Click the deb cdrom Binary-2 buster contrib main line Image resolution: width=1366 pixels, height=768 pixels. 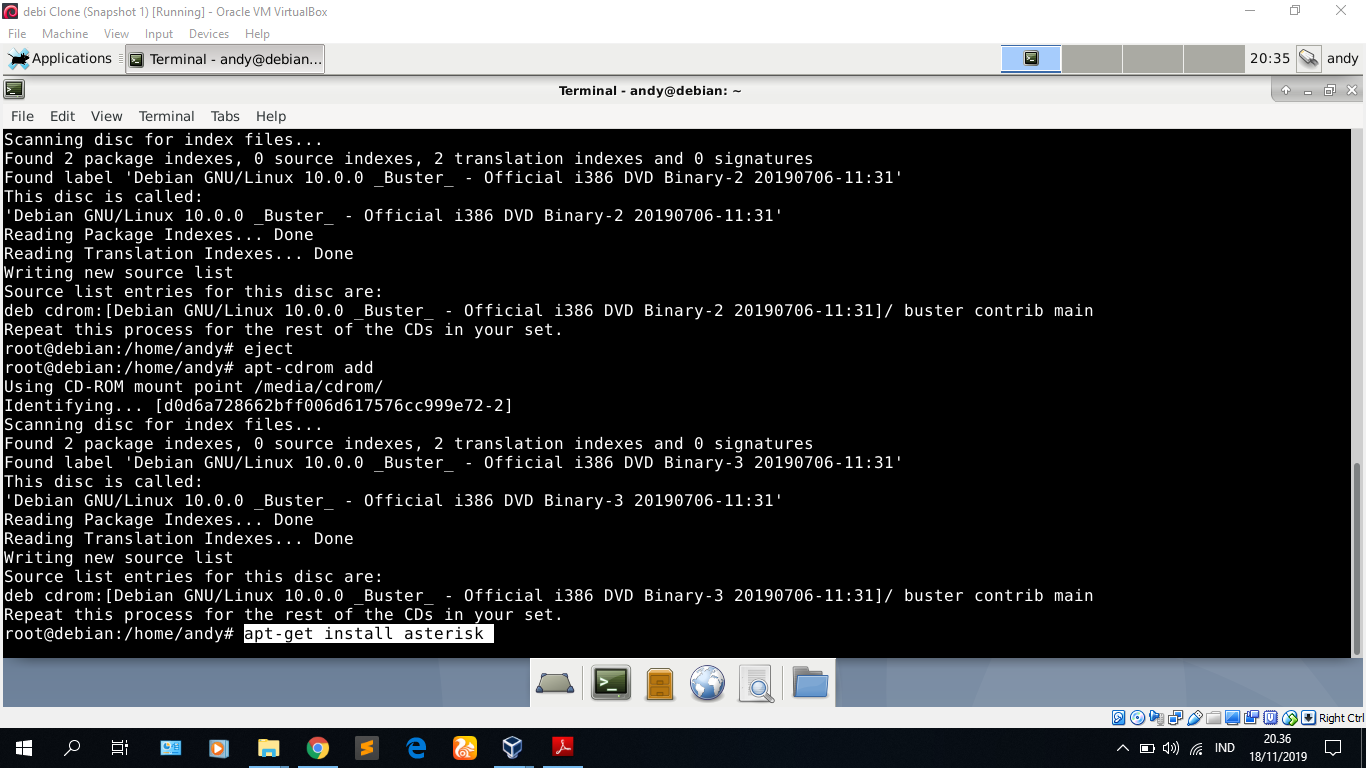point(549,311)
